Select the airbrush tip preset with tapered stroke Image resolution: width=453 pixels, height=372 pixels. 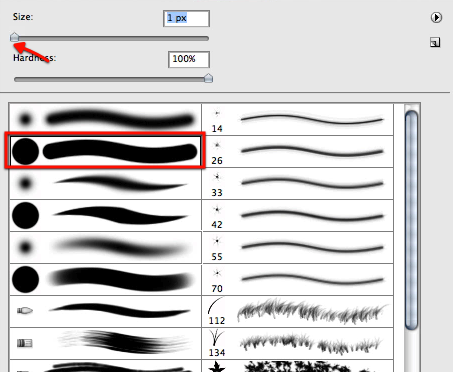click(105, 311)
